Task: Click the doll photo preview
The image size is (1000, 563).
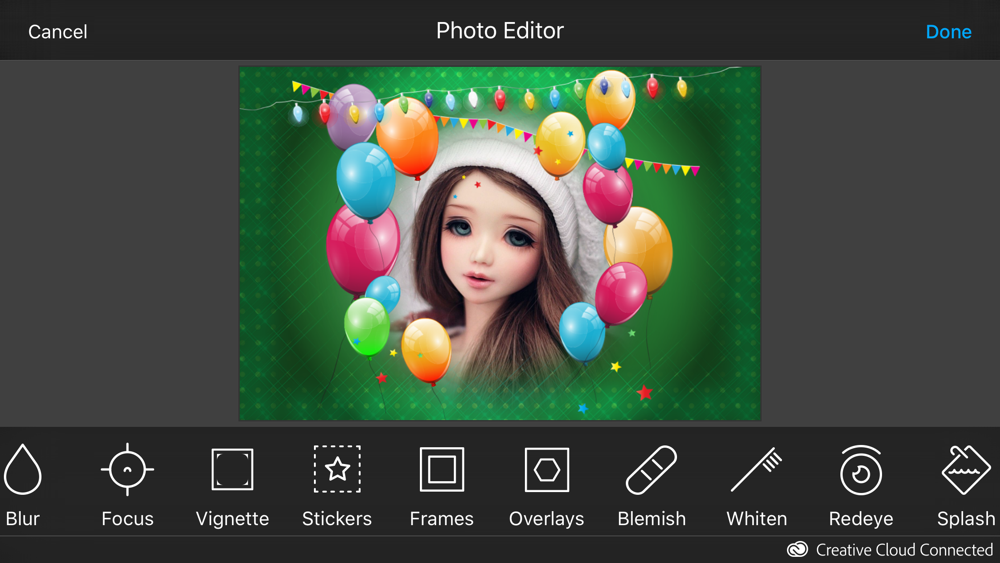Action: [500, 244]
